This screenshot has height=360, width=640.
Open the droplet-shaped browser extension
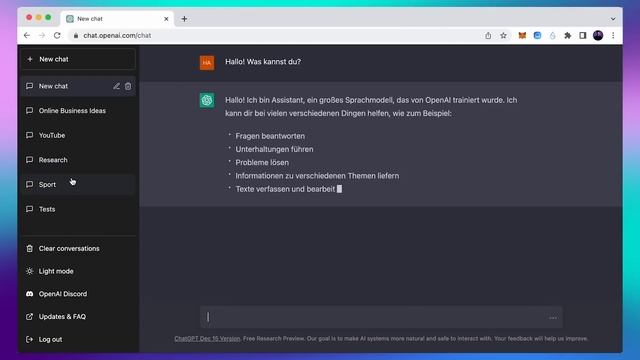click(x=553, y=36)
